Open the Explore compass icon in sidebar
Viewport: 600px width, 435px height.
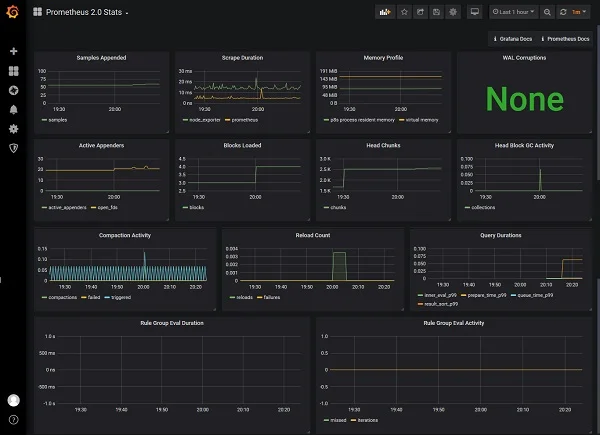tap(13, 90)
